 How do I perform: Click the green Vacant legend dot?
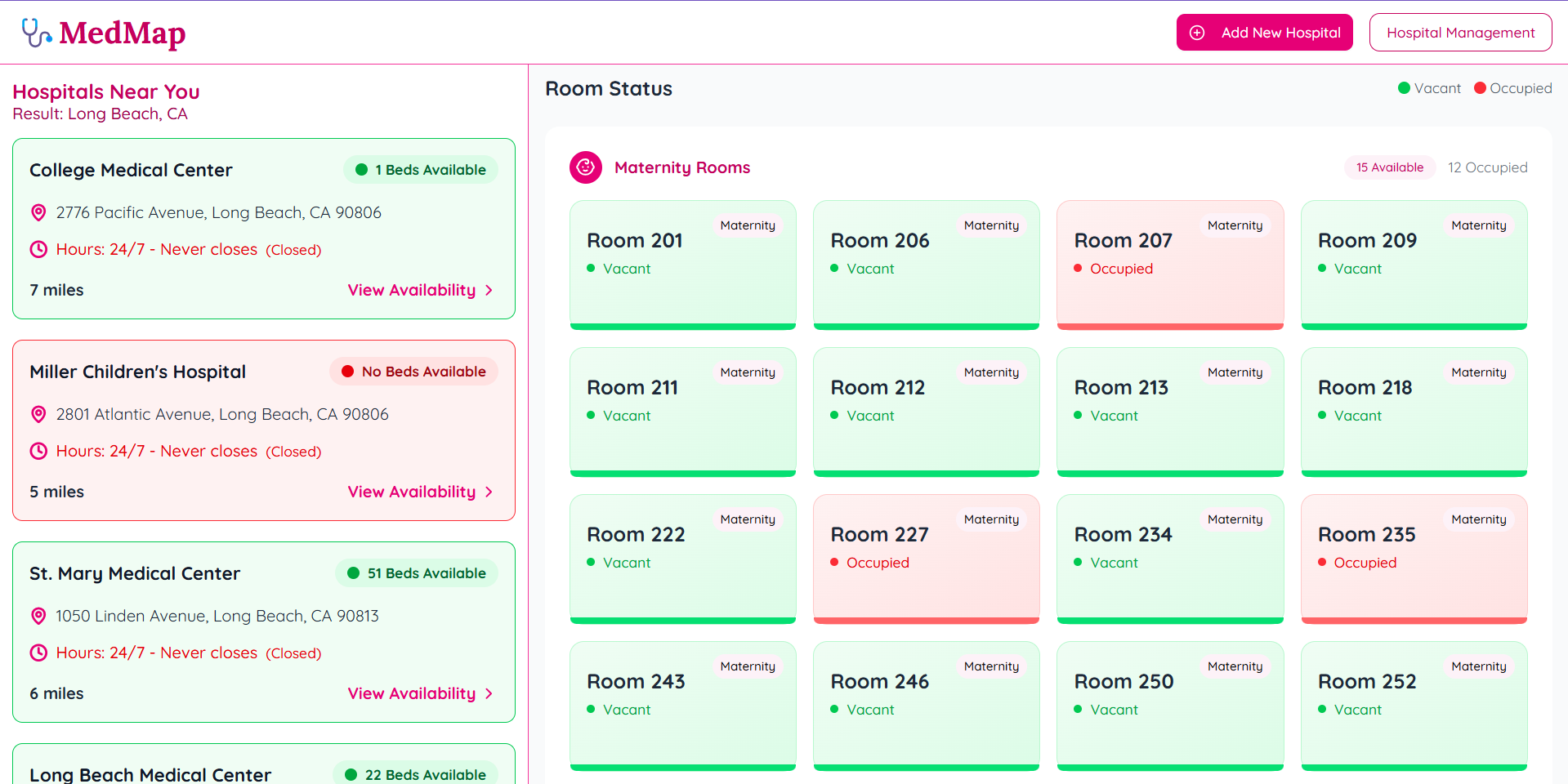[x=1404, y=88]
